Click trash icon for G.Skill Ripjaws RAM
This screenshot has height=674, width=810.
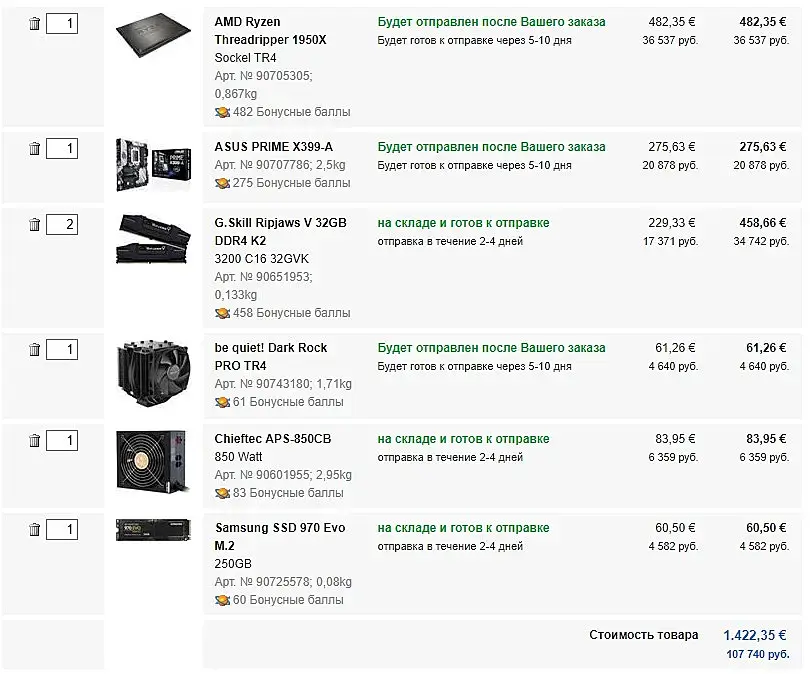click(34, 225)
